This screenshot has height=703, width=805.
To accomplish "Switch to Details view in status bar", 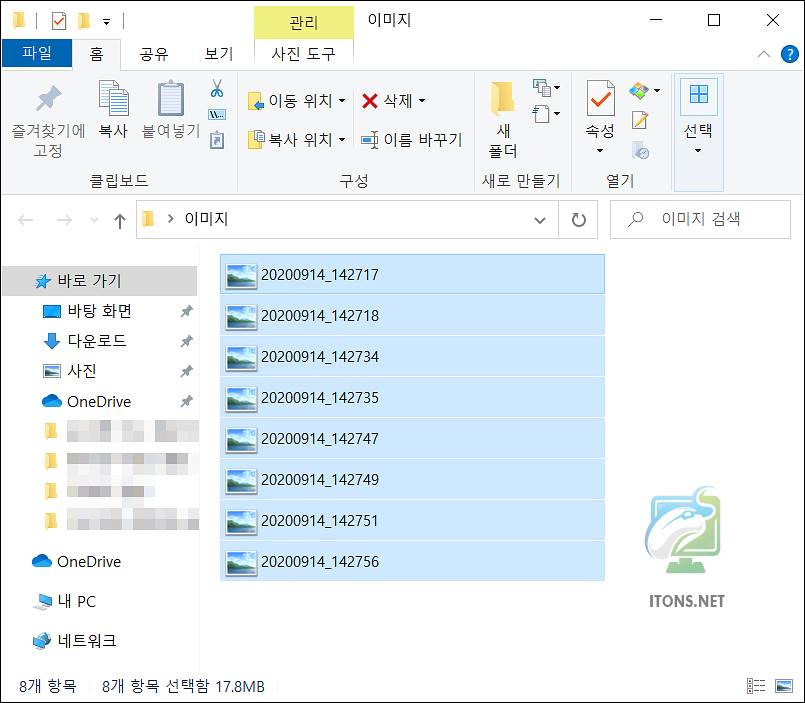I will coord(756,686).
